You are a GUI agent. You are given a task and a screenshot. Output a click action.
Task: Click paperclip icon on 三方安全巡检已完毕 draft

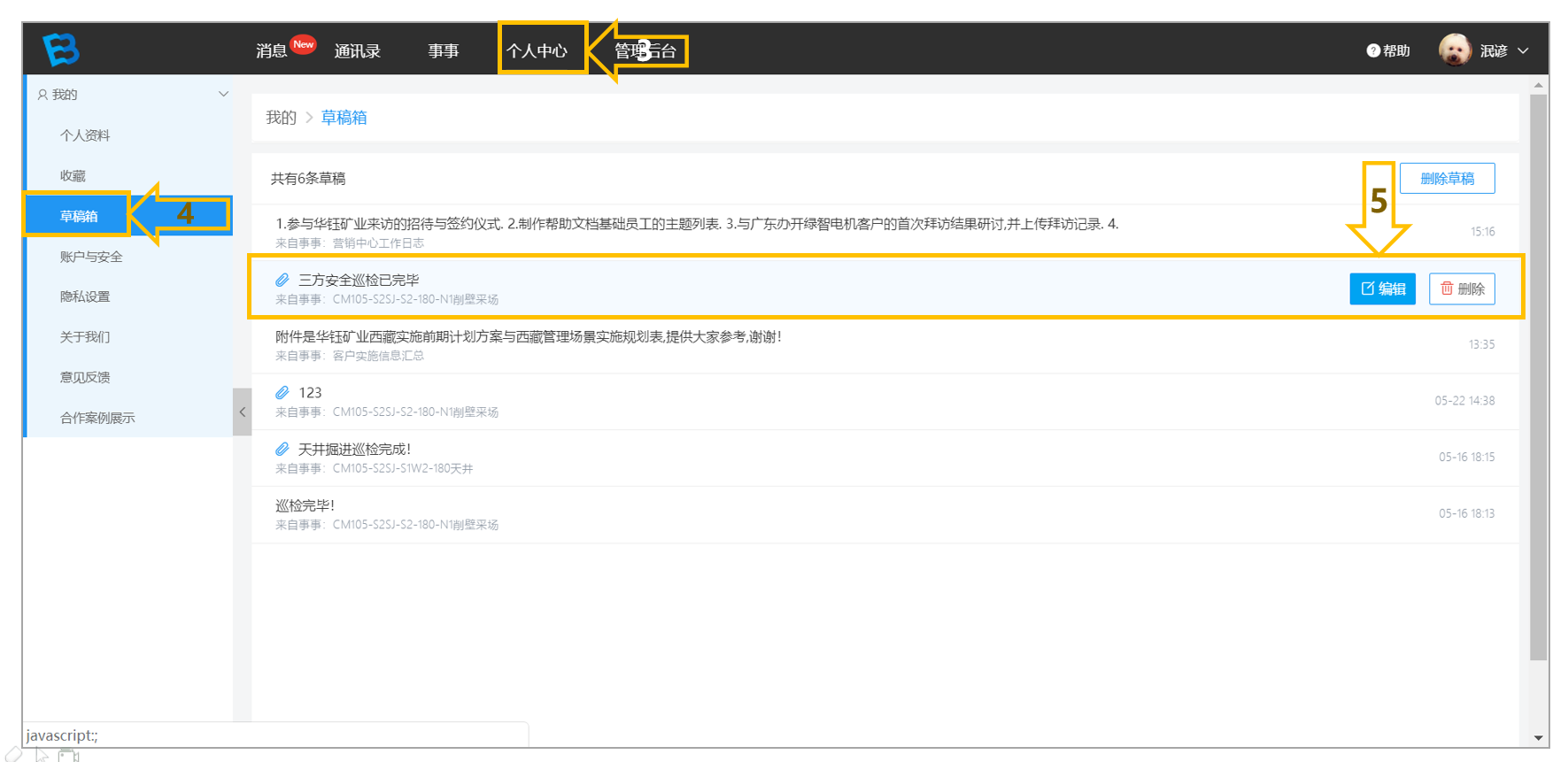click(282, 280)
